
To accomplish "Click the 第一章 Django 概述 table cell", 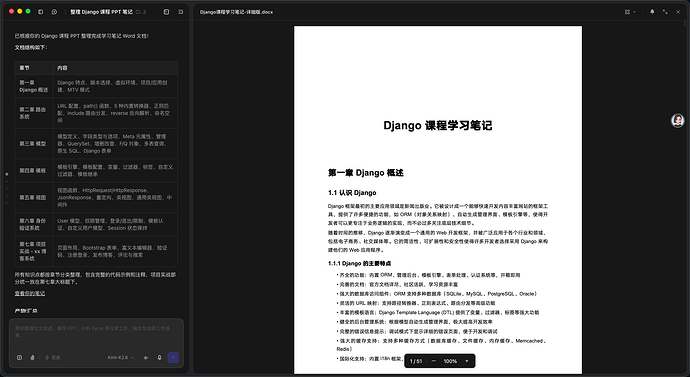I will tap(34, 86).
